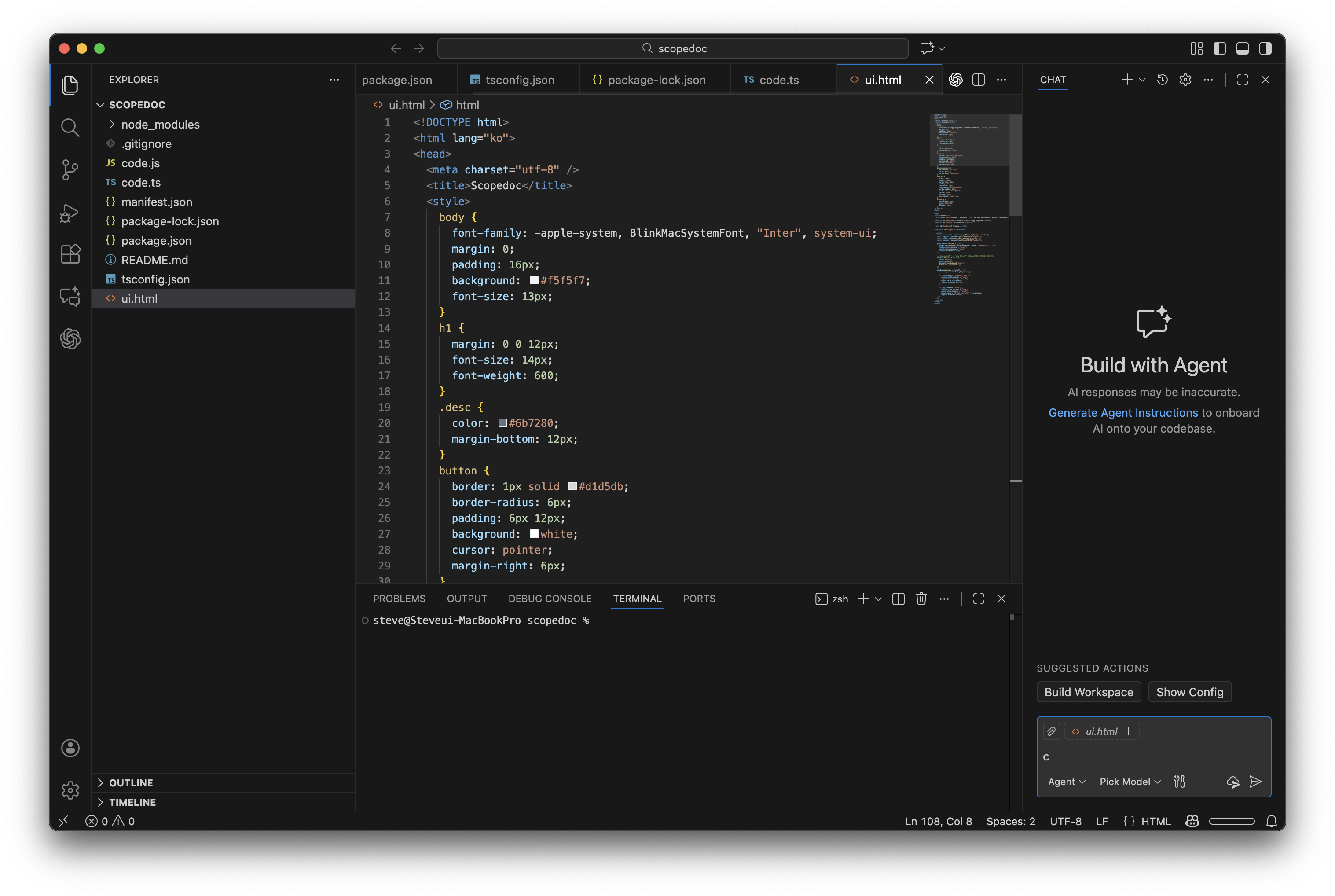Open the Source Control view
This screenshot has height=896, width=1335.
click(70, 170)
